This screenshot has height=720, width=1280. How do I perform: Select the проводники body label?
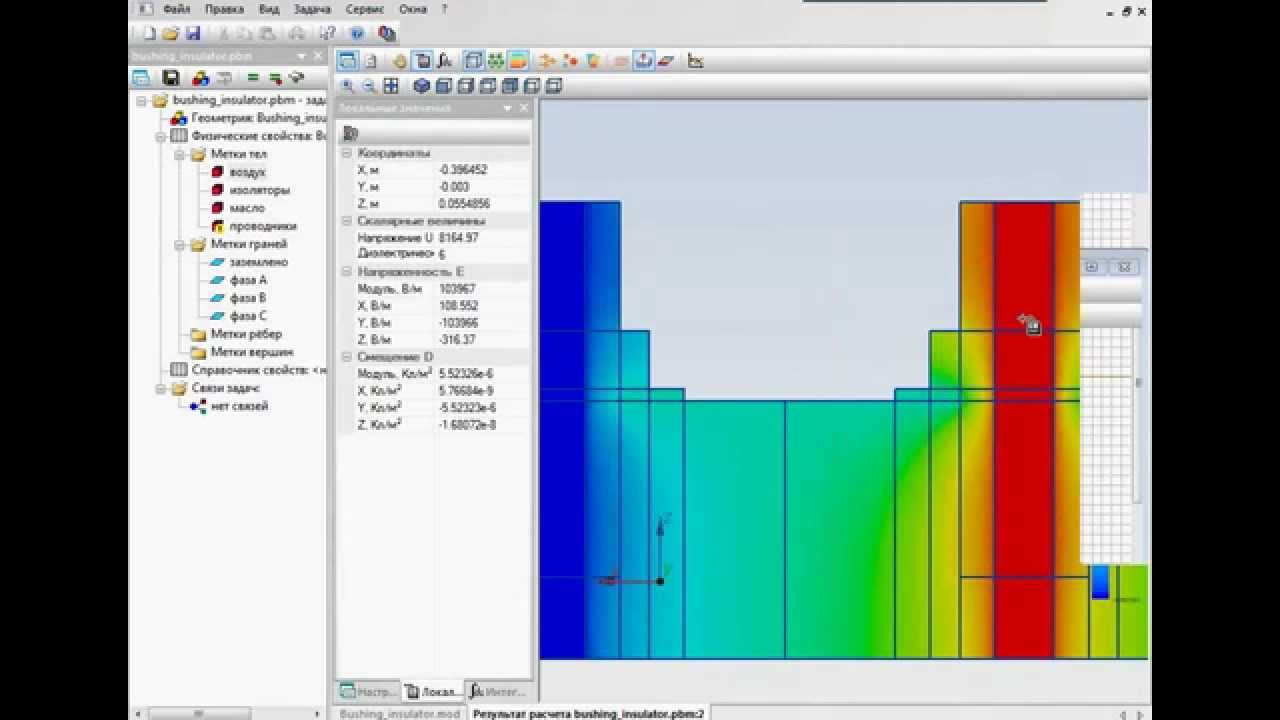point(263,226)
